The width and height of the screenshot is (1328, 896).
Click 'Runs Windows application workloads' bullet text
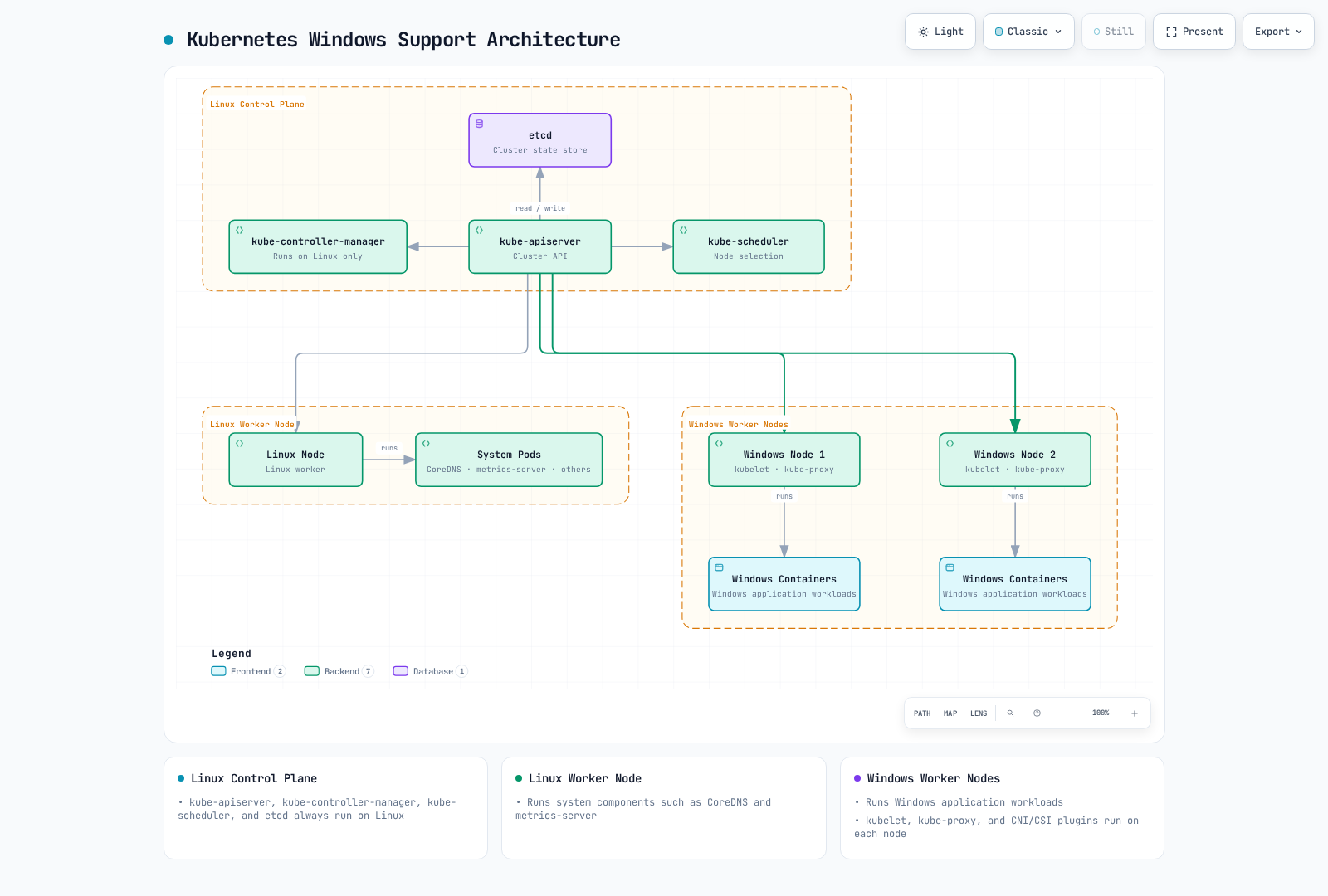964,802
